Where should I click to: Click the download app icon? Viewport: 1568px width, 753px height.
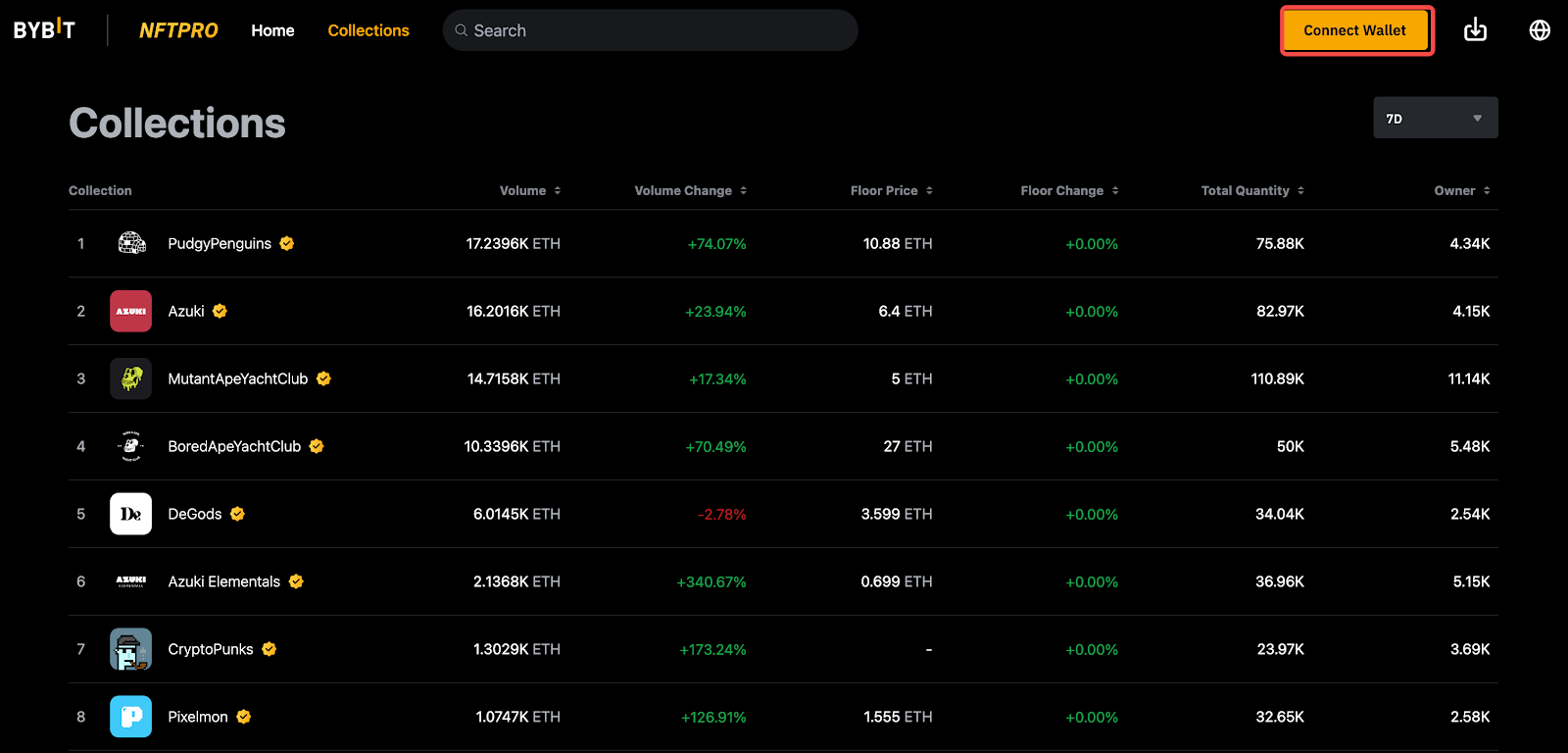point(1475,30)
